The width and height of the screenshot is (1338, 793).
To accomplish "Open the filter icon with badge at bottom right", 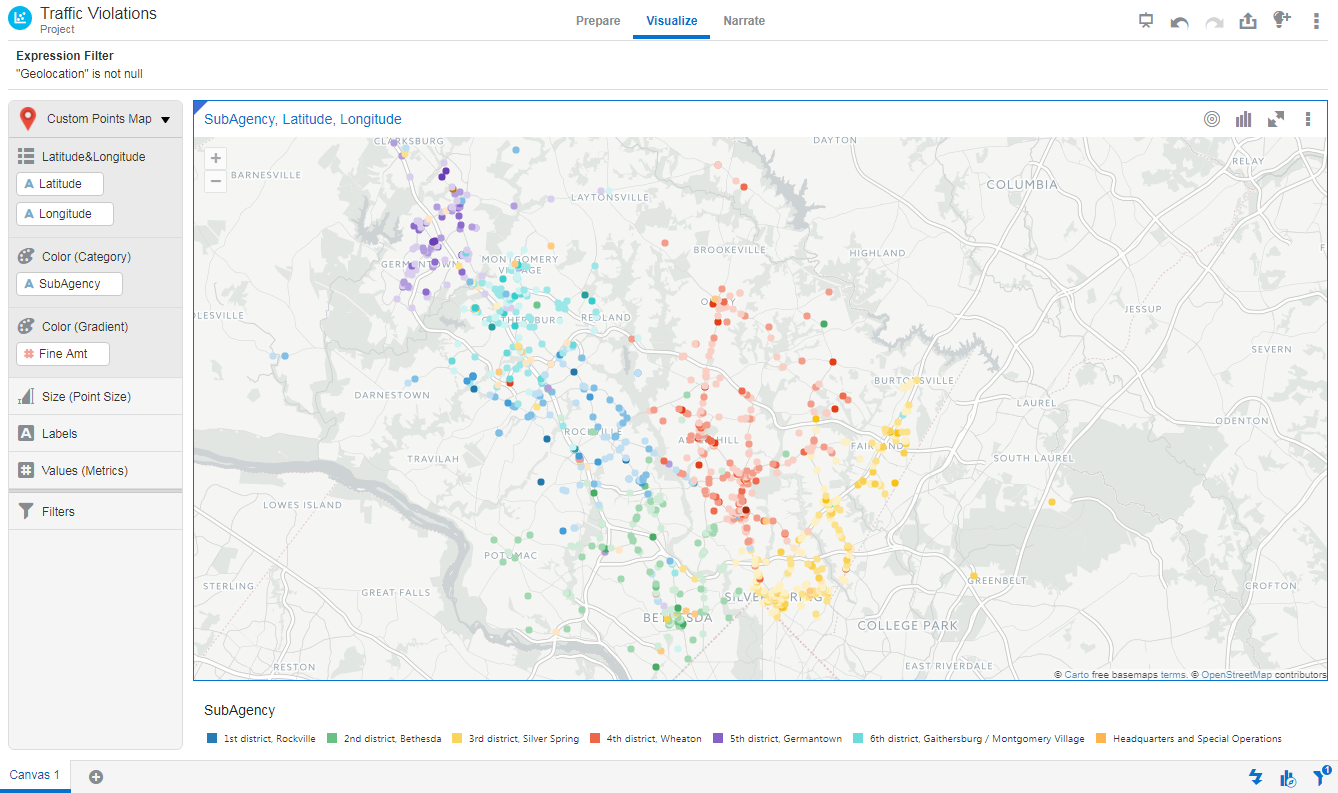I will coord(1321,775).
